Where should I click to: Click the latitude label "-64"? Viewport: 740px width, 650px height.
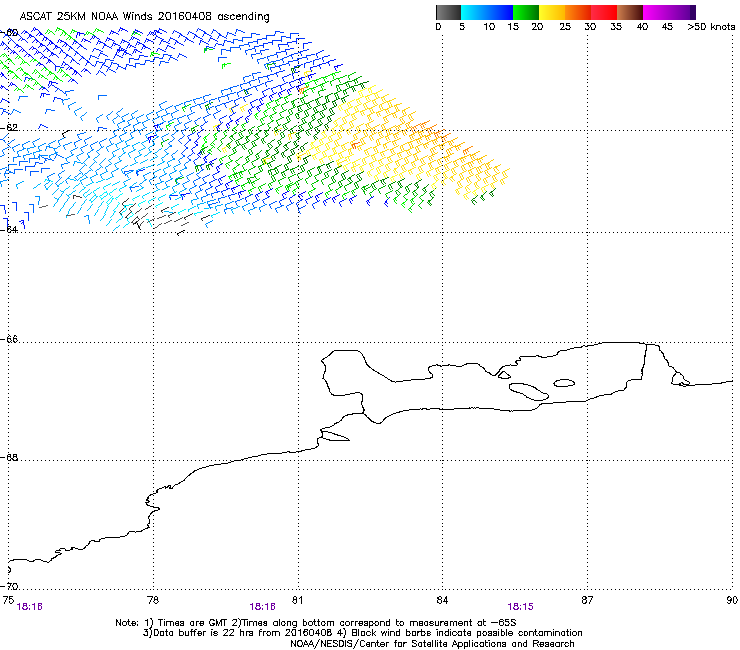[x=9, y=229]
